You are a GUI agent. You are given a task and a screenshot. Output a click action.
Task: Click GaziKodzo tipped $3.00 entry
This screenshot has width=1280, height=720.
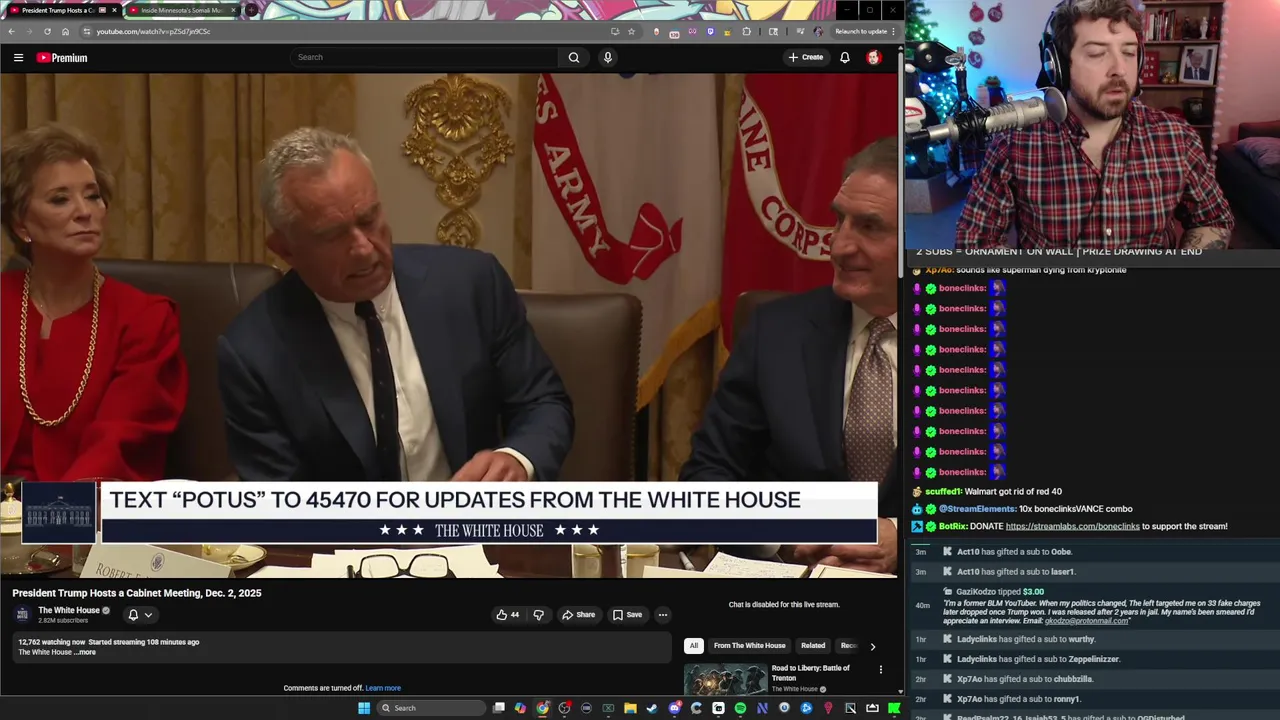(x=1000, y=592)
